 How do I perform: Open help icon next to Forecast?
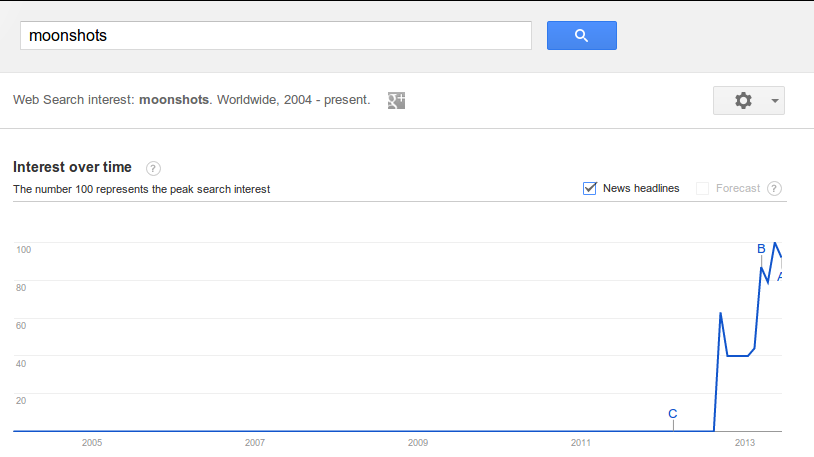click(774, 189)
